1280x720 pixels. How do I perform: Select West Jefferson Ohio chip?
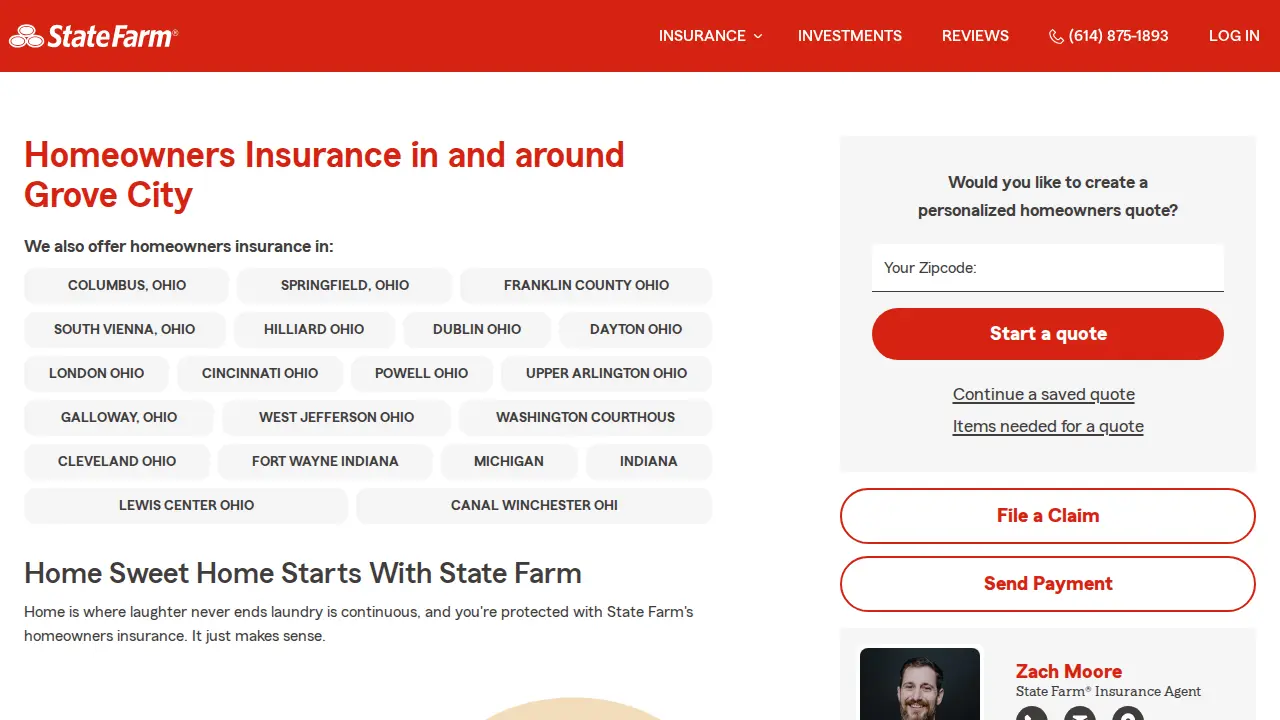click(x=337, y=417)
